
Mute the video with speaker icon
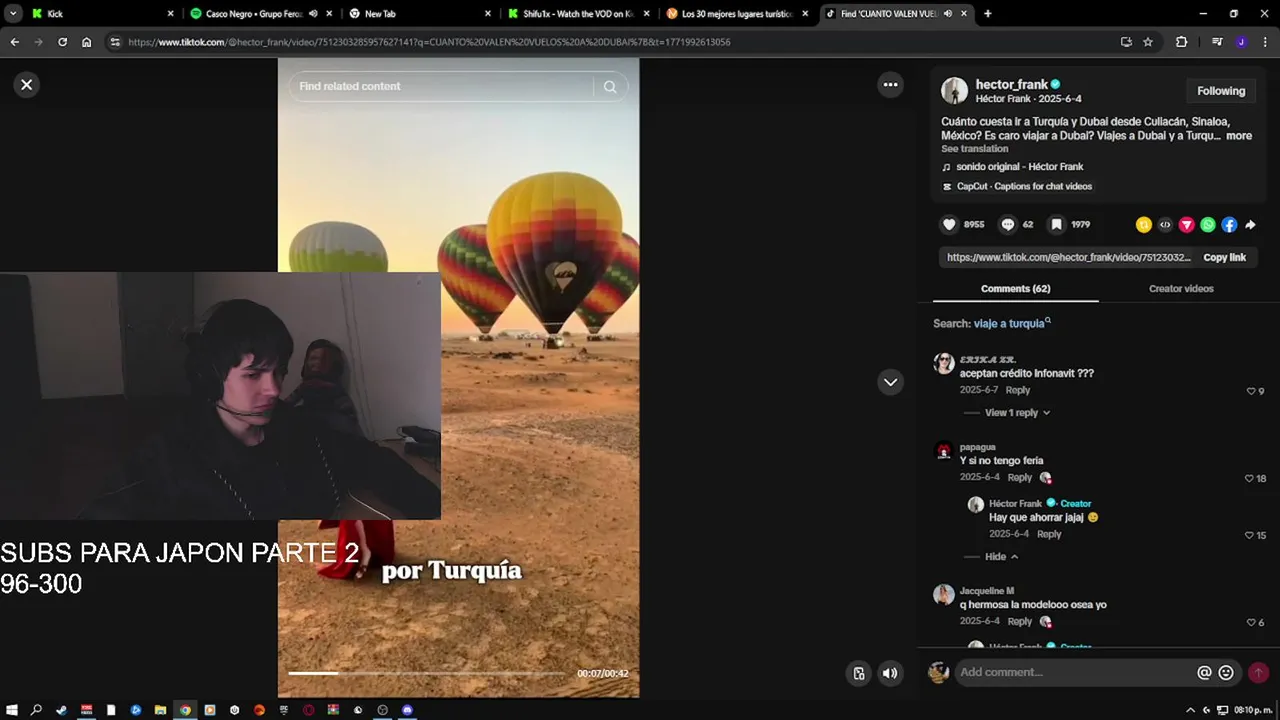point(889,674)
